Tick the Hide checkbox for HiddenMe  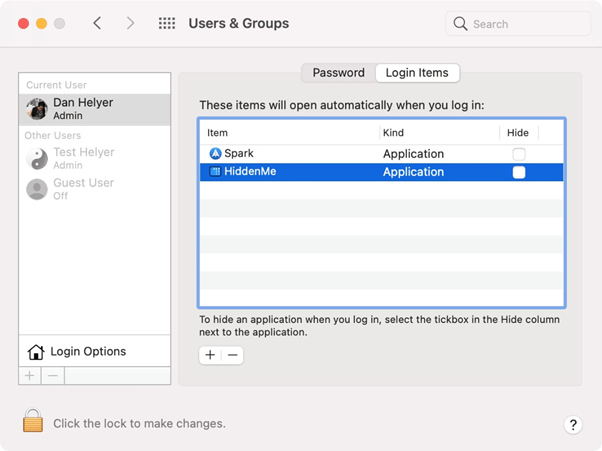click(x=519, y=172)
